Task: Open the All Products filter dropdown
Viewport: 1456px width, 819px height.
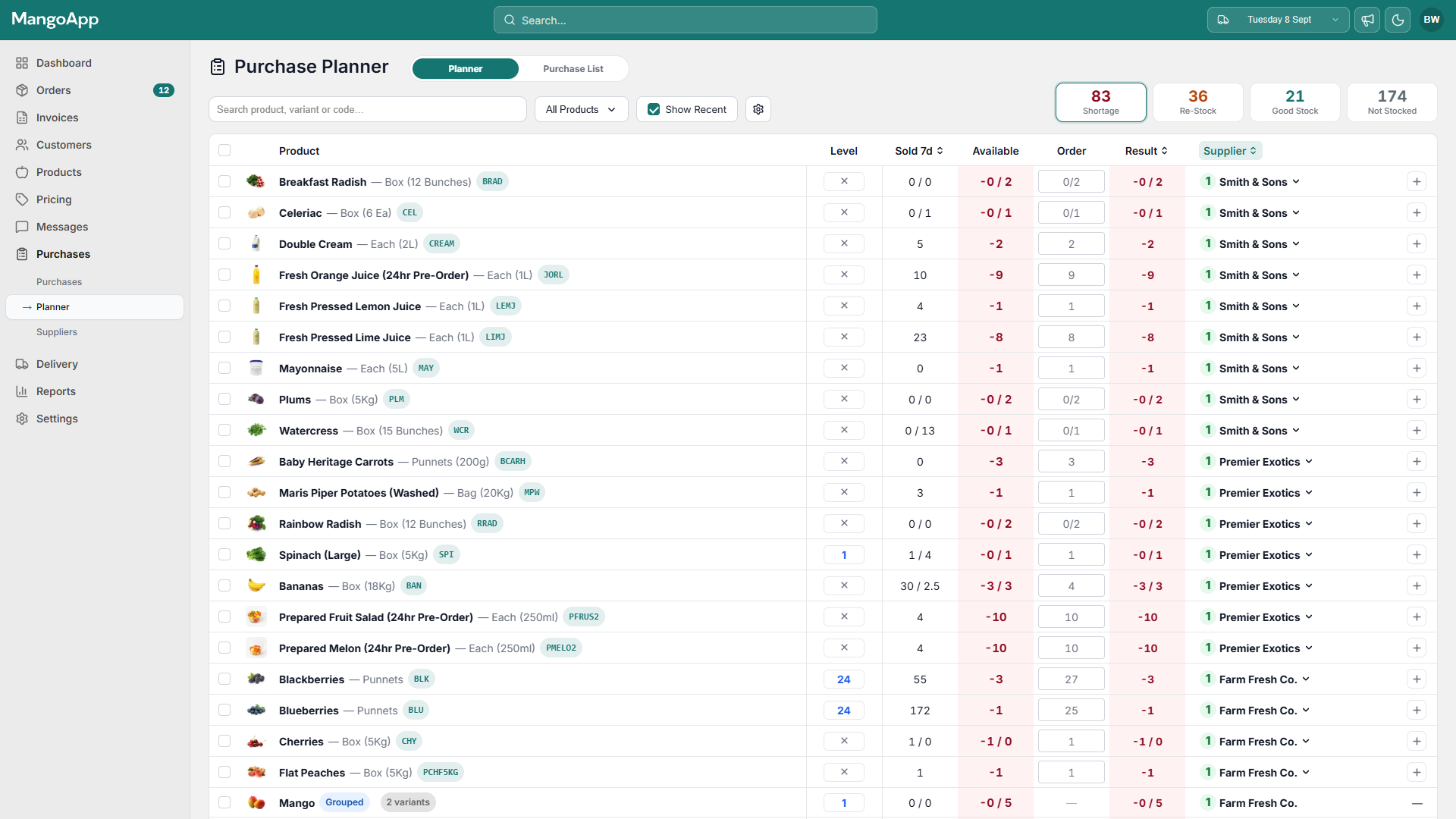Action: tap(581, 109)
